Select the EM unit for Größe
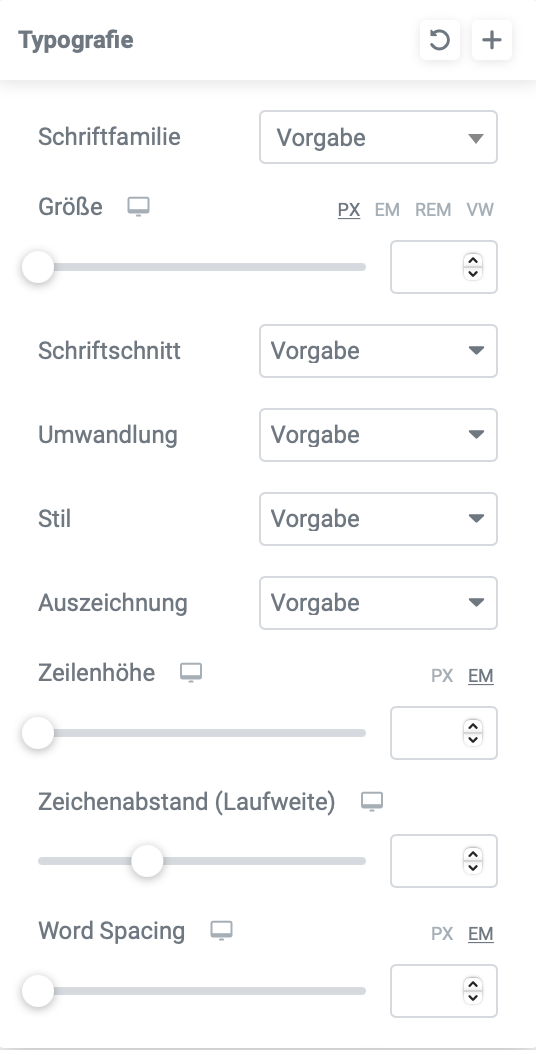This screenshot has width=536, height=1050. 387,210
